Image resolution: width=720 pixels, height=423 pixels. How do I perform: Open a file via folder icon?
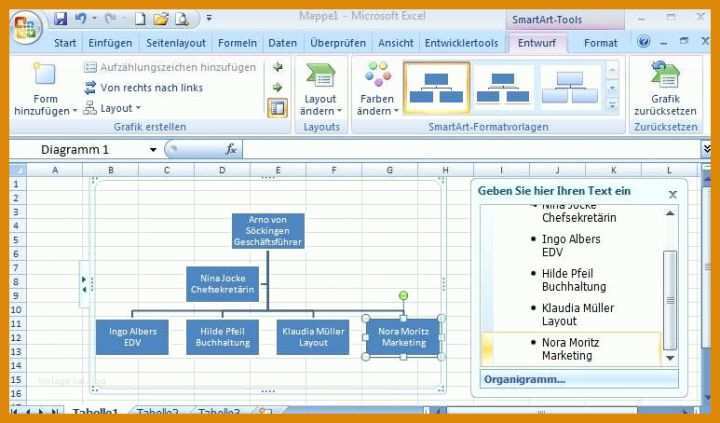pyautogui.click(x=161, y=19)
